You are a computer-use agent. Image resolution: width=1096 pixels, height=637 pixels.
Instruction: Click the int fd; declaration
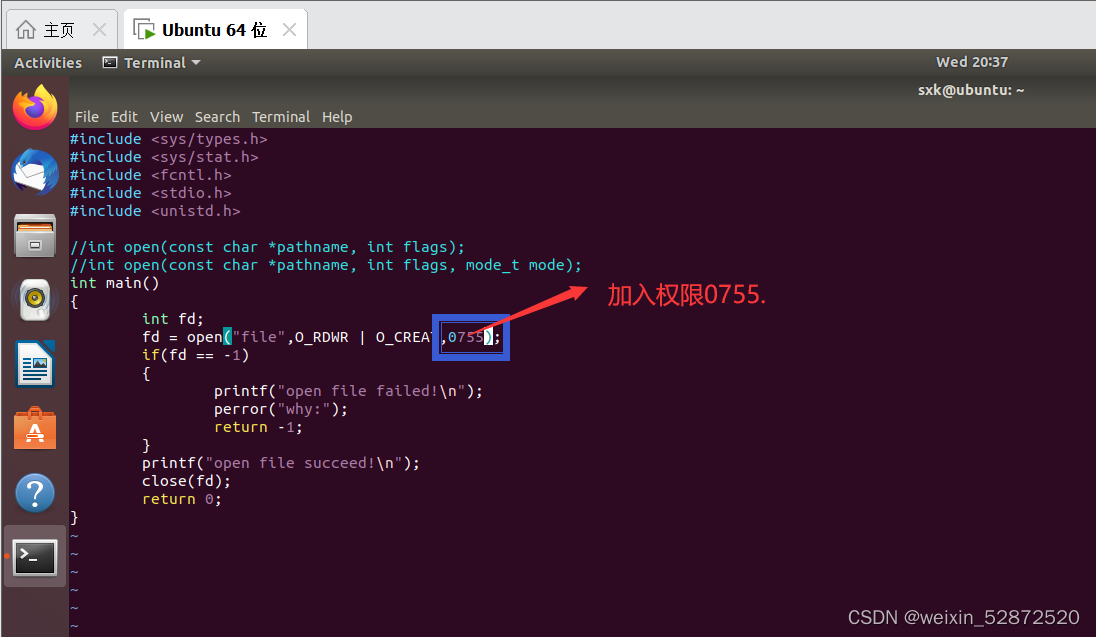pyautogui.click(x=173, y=319)
